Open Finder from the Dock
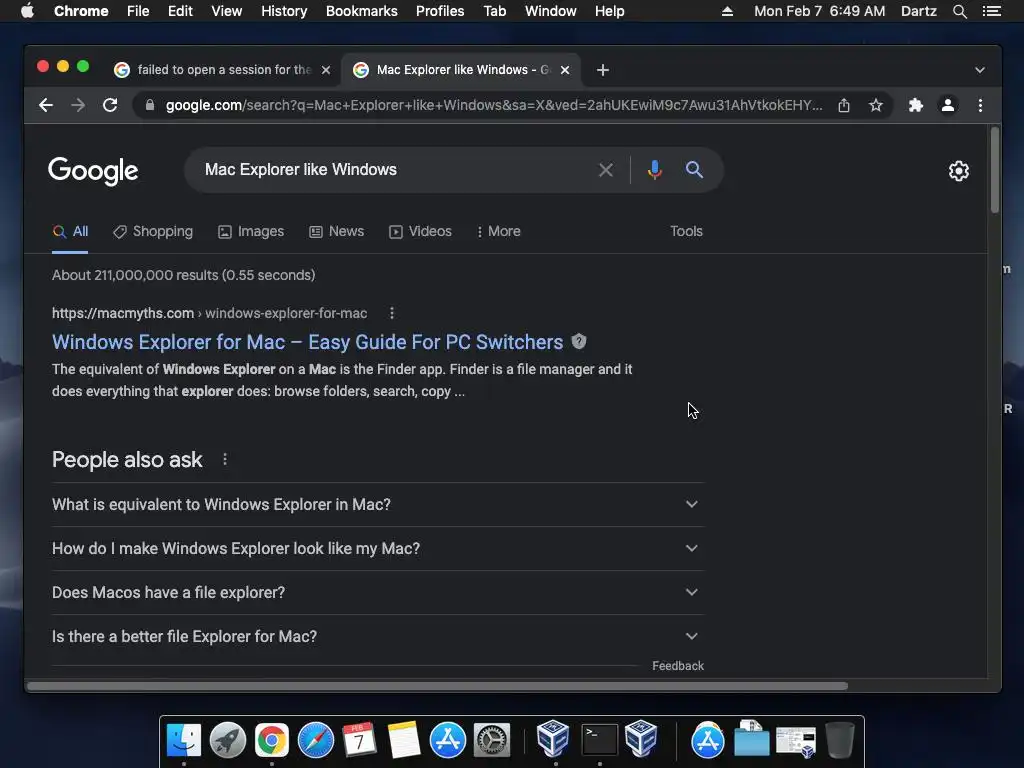The image size is (1024, 768). click(x=184, y=740)
